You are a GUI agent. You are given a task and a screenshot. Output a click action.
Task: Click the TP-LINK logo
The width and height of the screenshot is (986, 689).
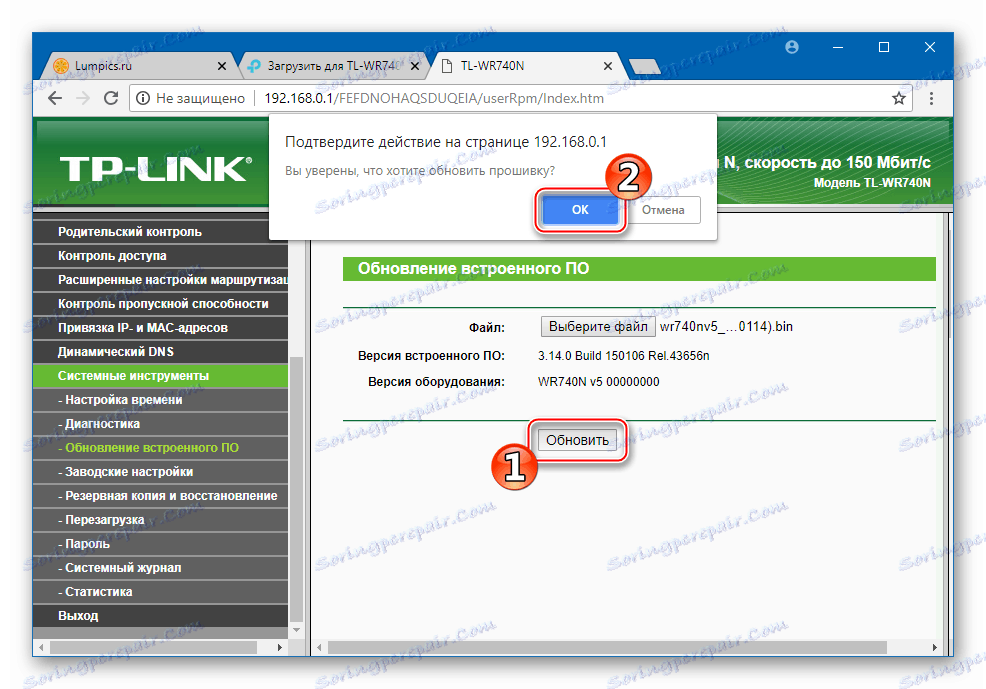tap(155, 169)
